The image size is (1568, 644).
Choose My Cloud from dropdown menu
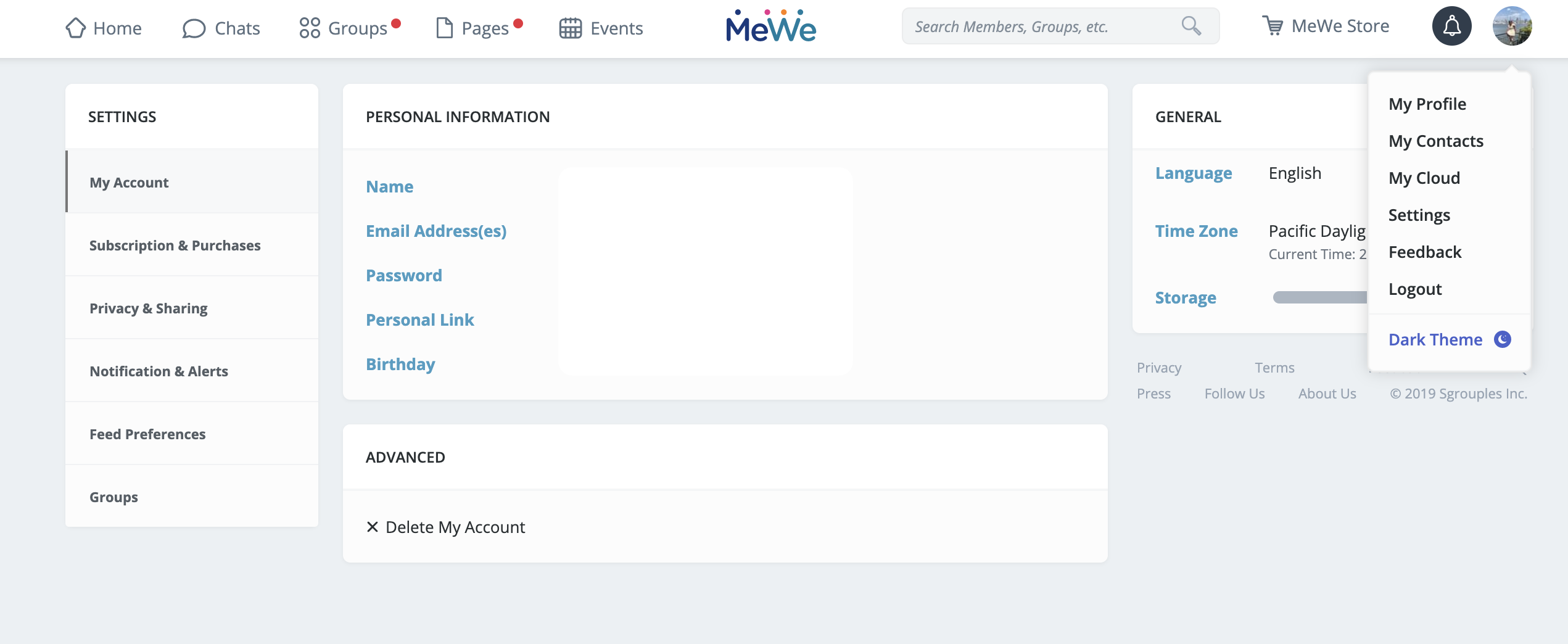[1424, 178]
